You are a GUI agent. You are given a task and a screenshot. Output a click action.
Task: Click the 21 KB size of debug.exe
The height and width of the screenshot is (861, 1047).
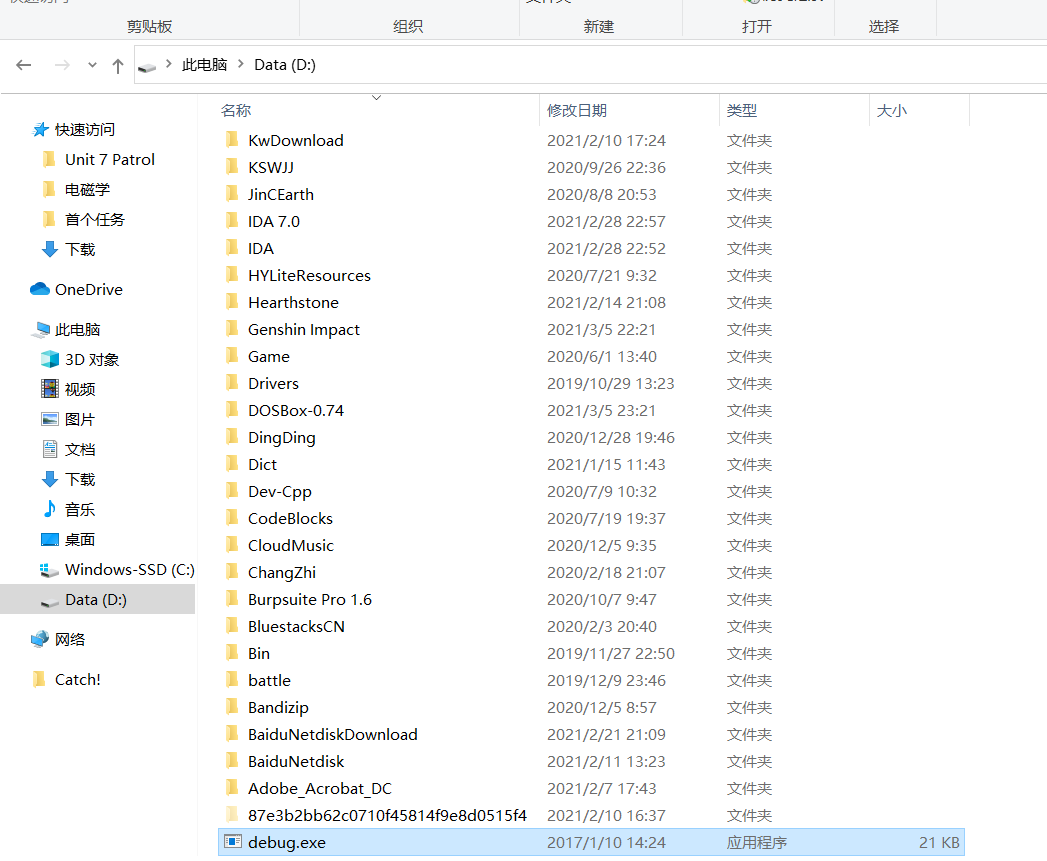pos(939,843)
